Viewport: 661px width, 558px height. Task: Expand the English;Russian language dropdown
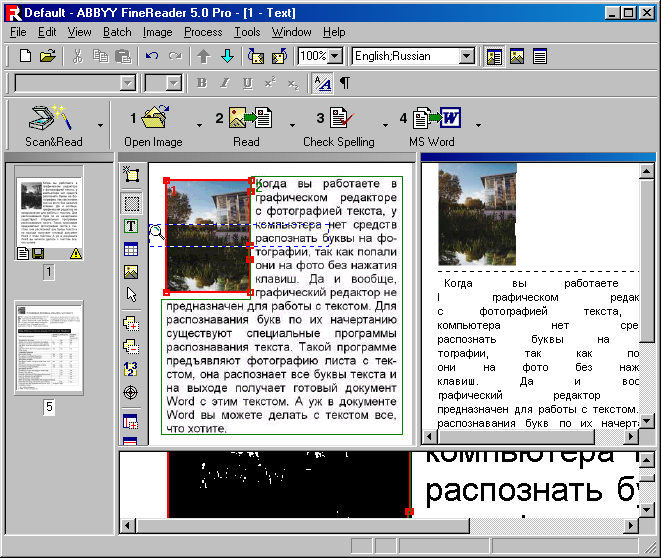click(467, 56)
